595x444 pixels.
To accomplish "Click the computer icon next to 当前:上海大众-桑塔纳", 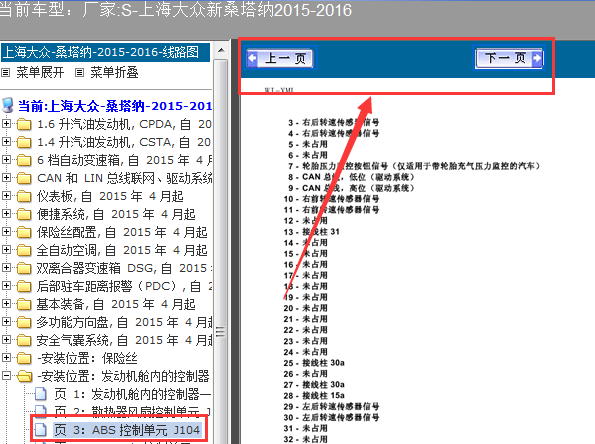I will pos(8,105).
